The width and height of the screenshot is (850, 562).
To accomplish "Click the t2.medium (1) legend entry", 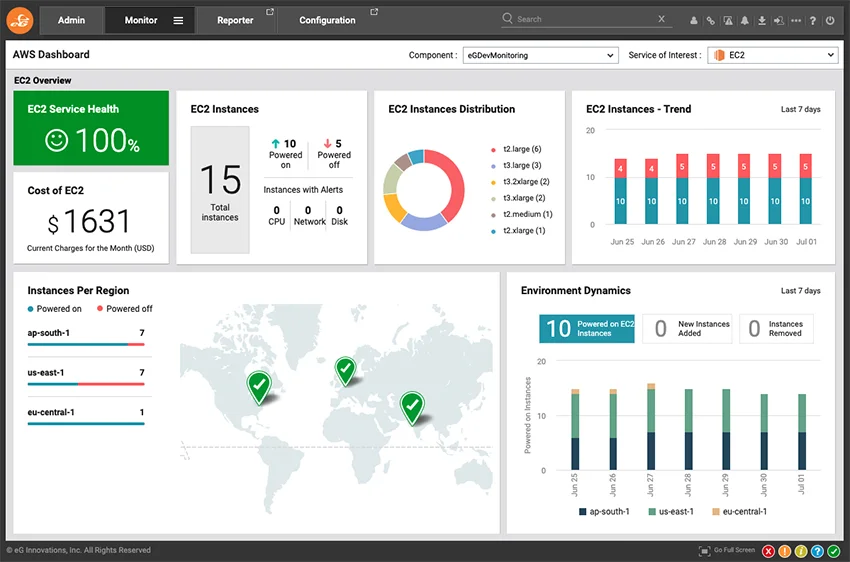I will pos(521,214).
